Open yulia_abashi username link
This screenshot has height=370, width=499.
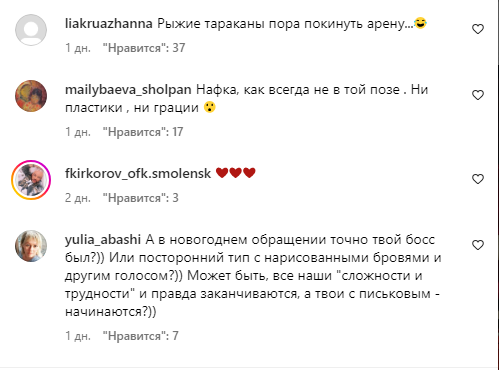(x=103, y=240)
